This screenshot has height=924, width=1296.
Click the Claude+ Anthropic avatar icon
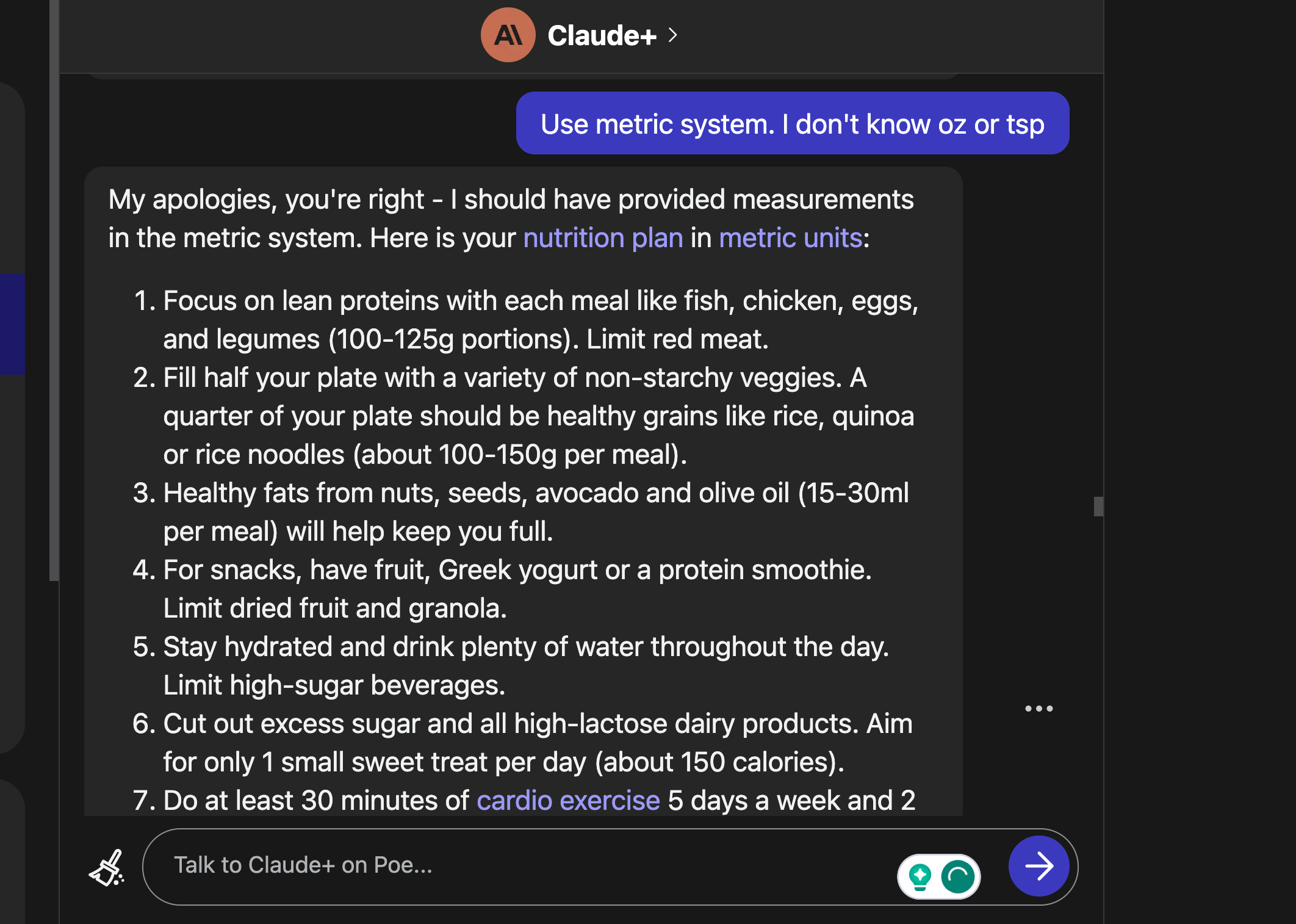point(508,35)
